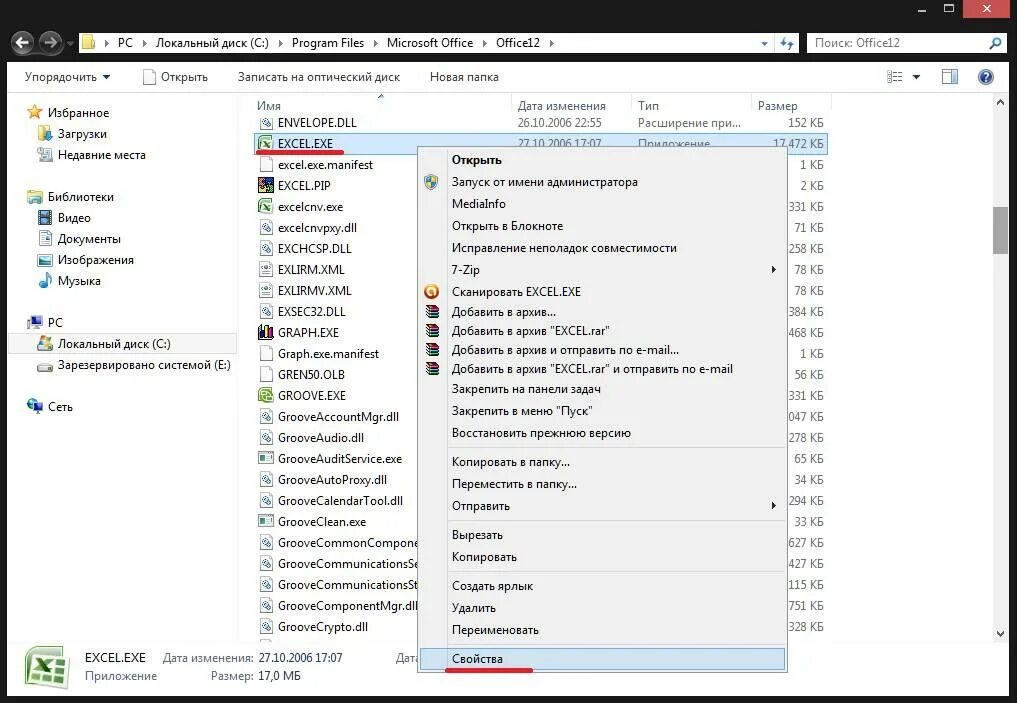Click the GRAPH.EXE chart icon
The width and height of the screenshot is (1017, 703).
coord(265,332)
